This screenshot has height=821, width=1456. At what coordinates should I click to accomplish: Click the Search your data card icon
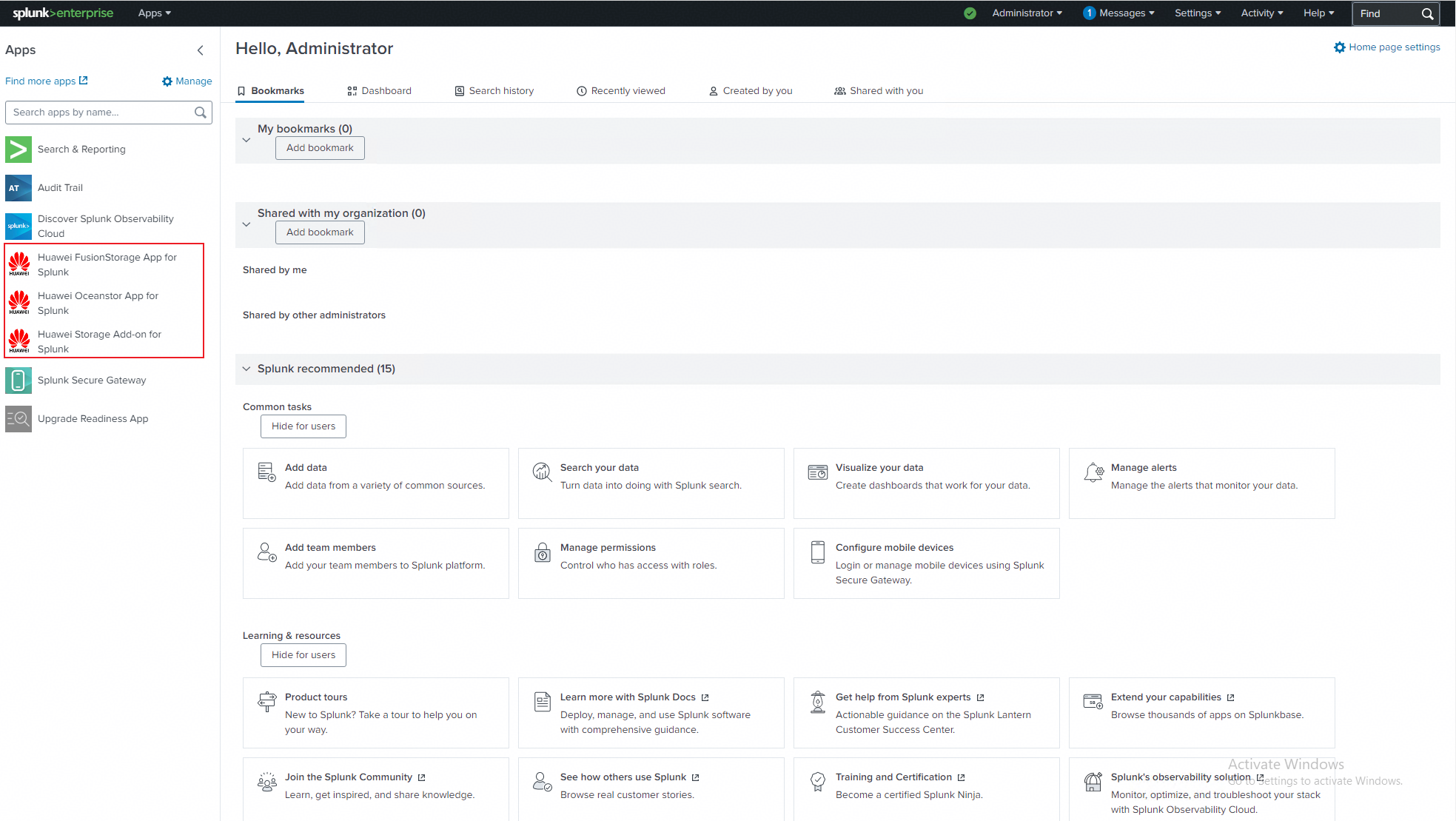[x=542, y=472]
